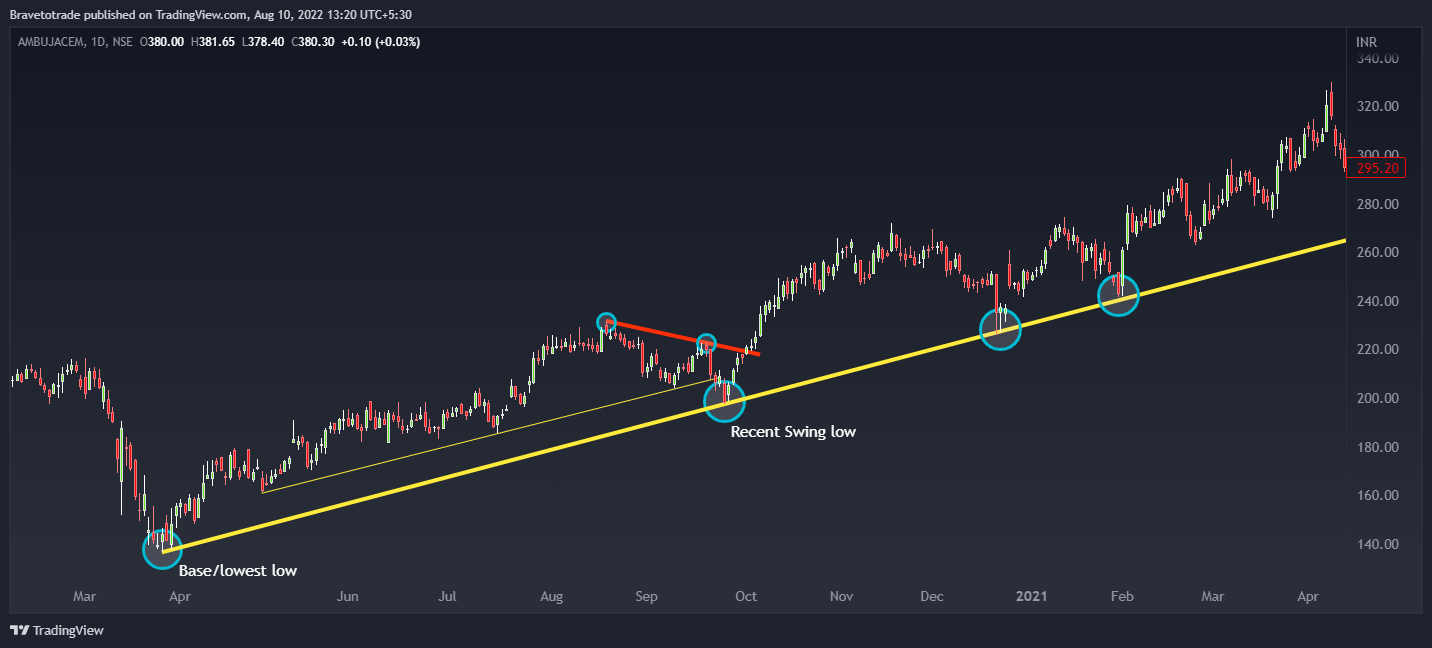Click the 160.00 price axis label
1432x648 pixels.
[1377, 495]
